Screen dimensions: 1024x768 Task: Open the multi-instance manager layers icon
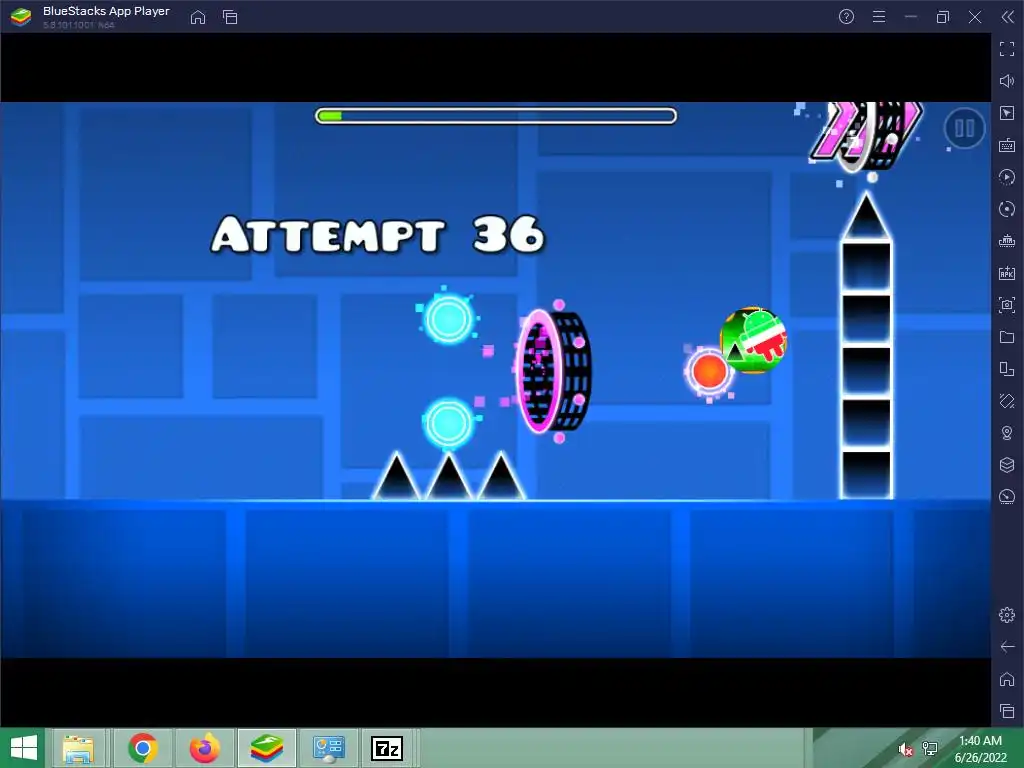(1007, 464)
